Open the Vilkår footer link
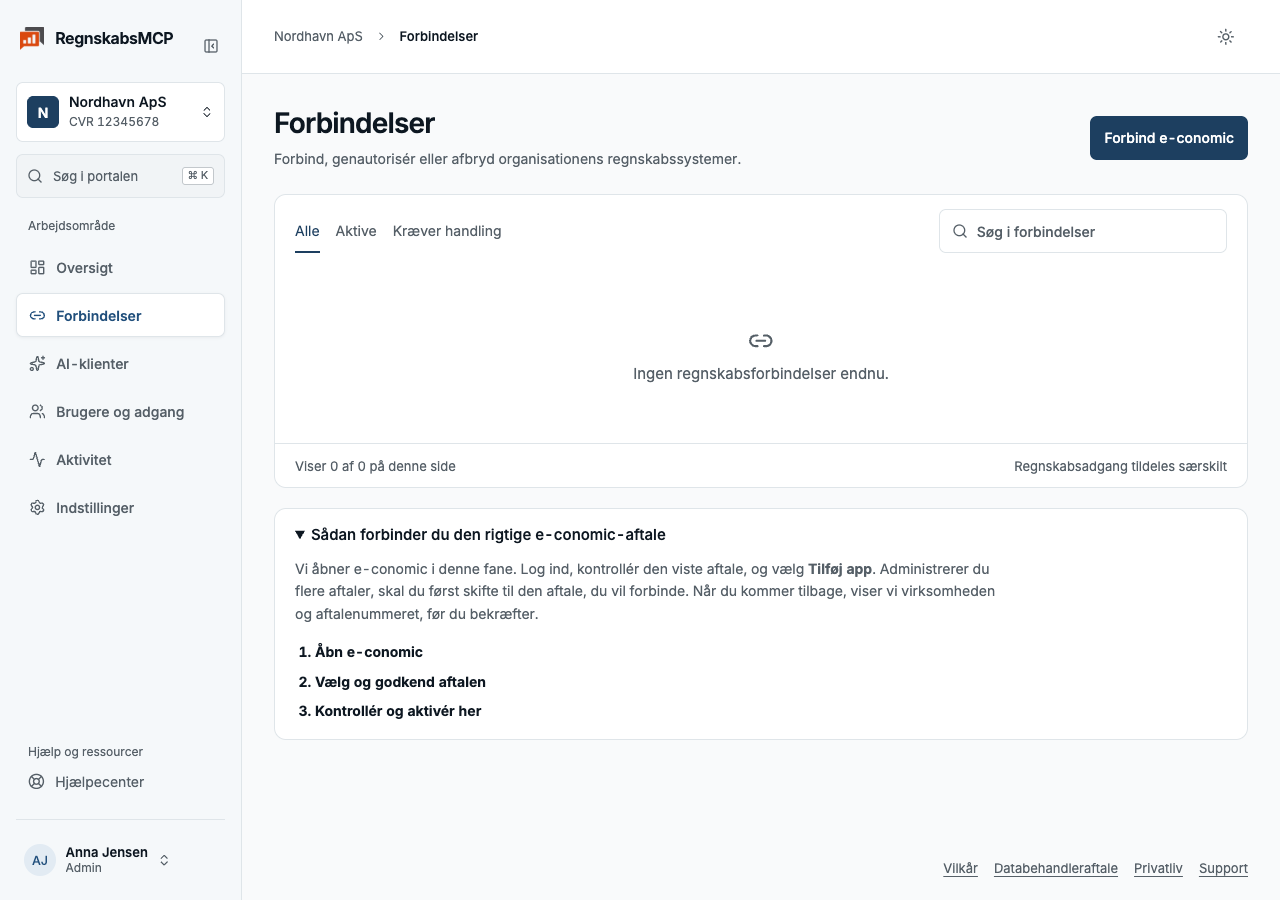 pos(960,868)
